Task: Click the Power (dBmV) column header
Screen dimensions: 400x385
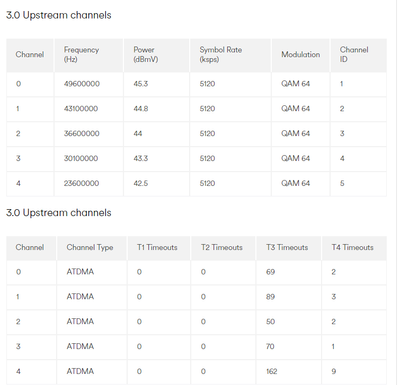Action: pyautogui.click(x=146, y=54)
